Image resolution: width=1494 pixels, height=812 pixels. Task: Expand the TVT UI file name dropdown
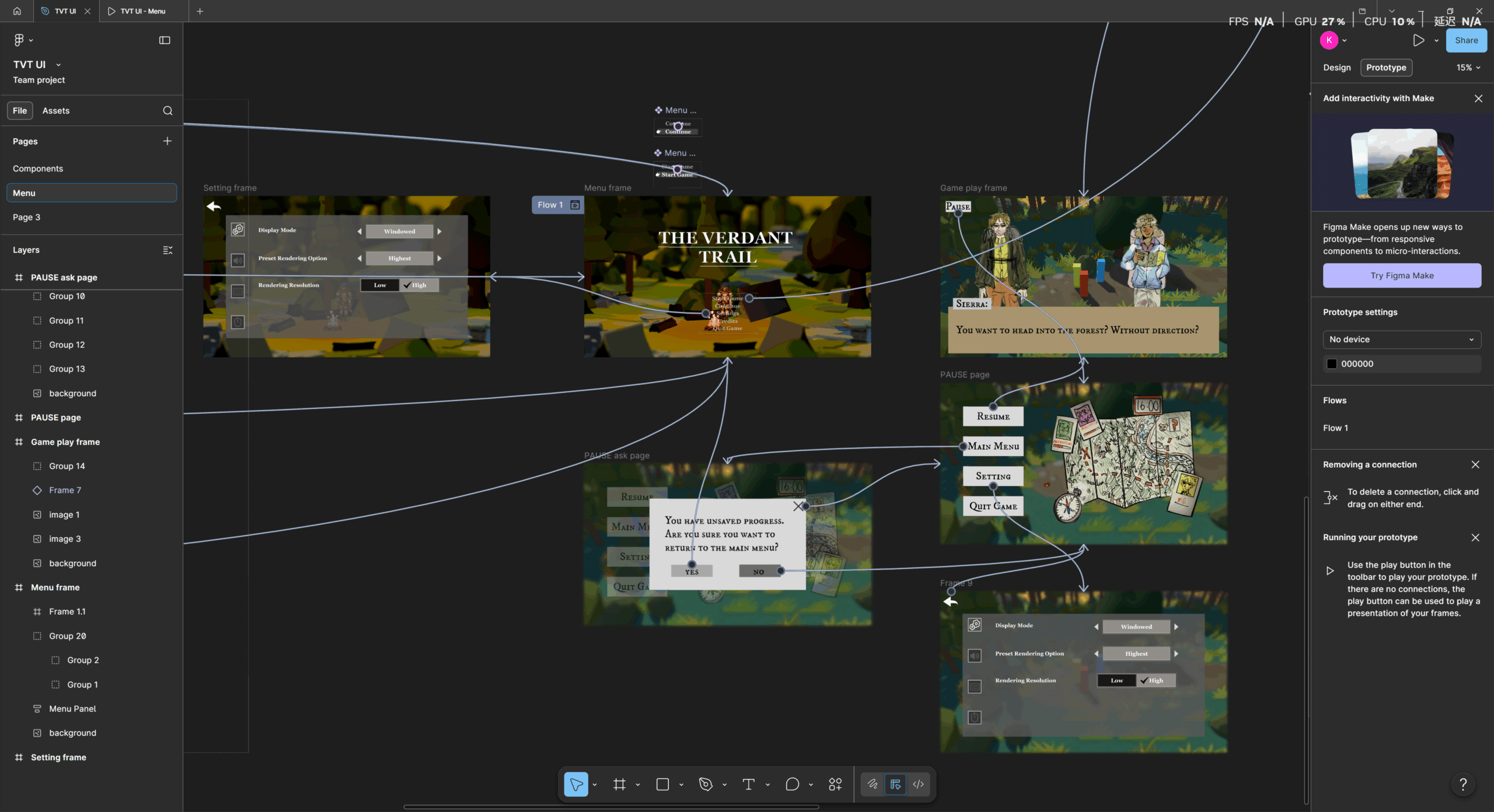coord(58,65)
